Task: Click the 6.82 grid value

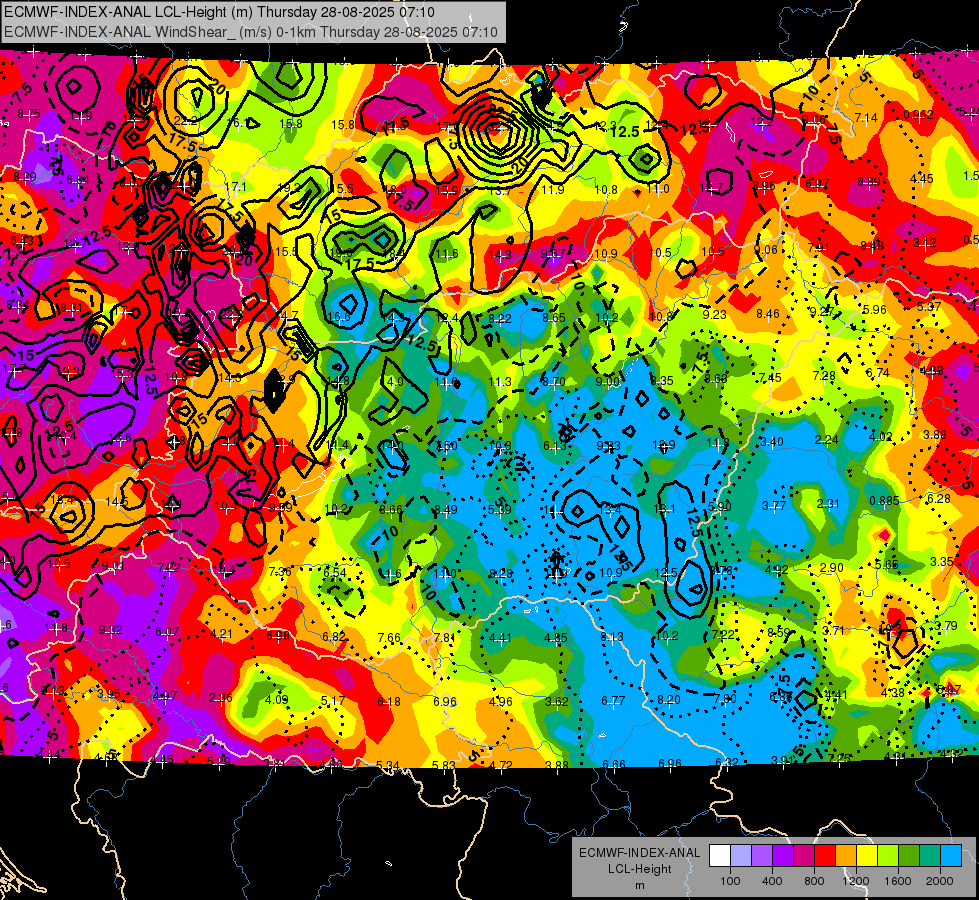Action: pos(334,636)
